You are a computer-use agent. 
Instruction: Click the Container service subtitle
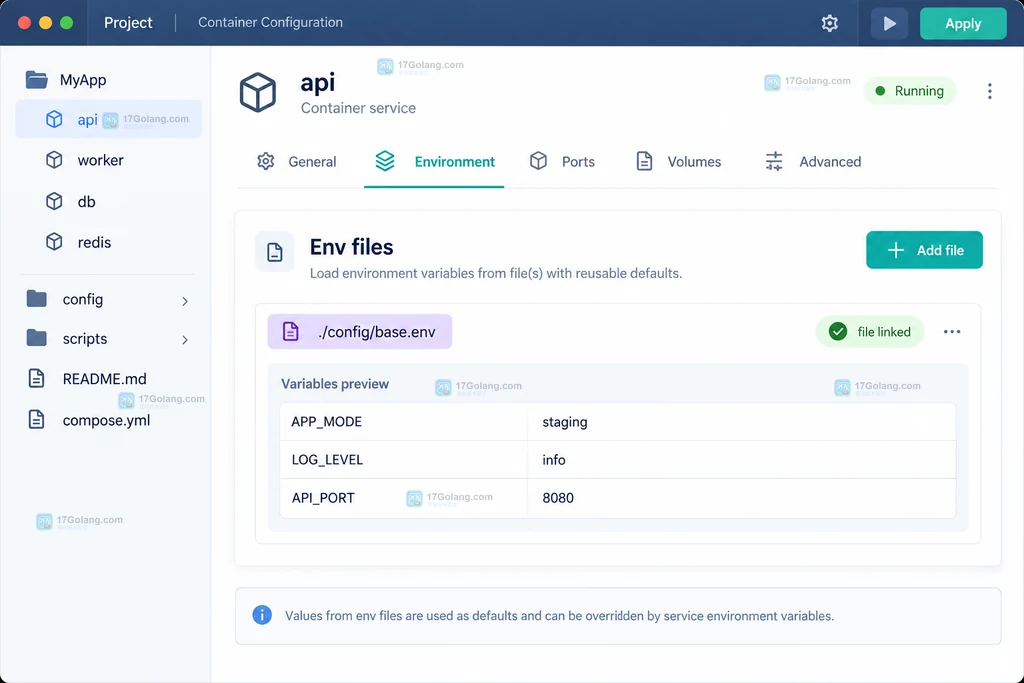coord(358,108)
